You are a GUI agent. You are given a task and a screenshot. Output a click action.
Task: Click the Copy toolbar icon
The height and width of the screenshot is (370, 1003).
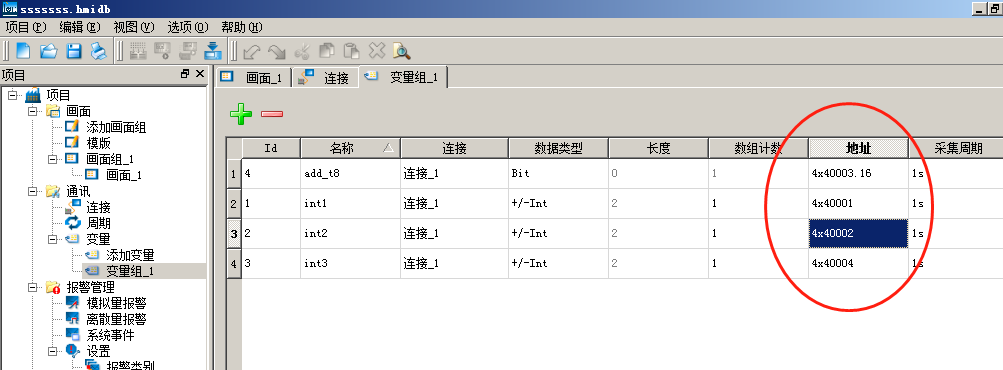(327, 51)
